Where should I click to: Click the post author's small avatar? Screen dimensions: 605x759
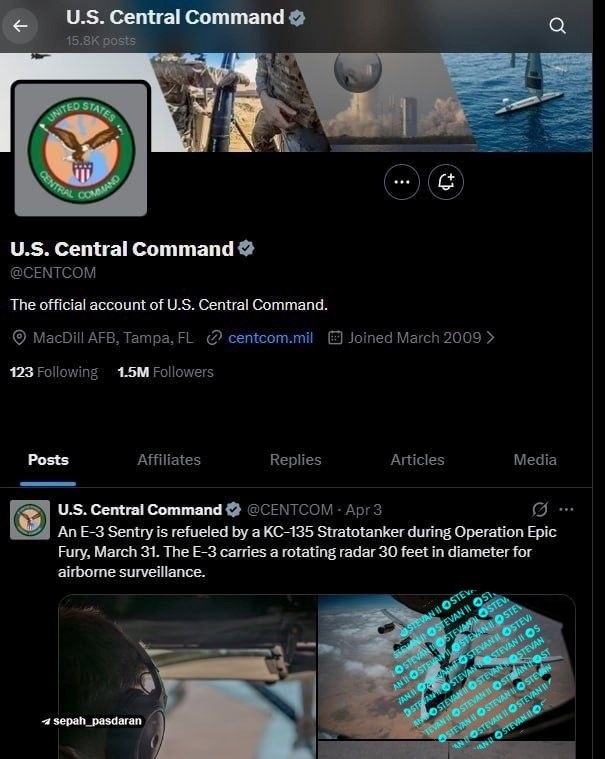30,520
